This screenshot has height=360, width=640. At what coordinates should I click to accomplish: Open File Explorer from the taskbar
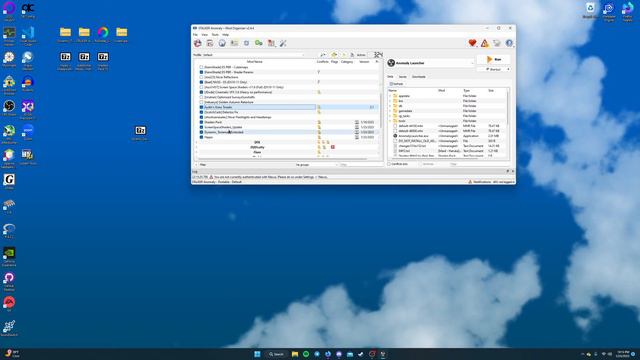(295, 354)
